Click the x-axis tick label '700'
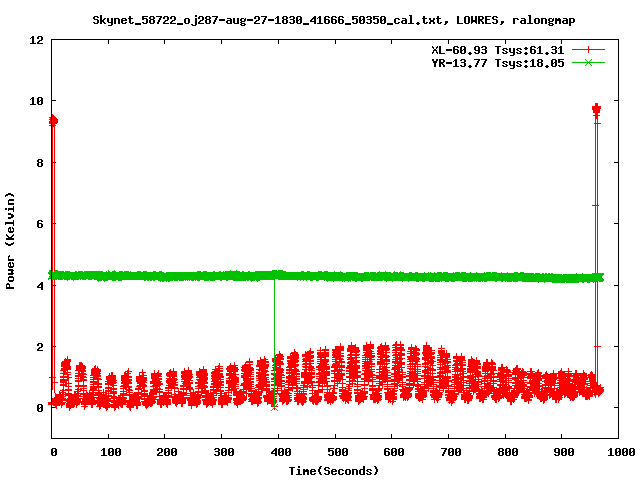 coord(450,452)
